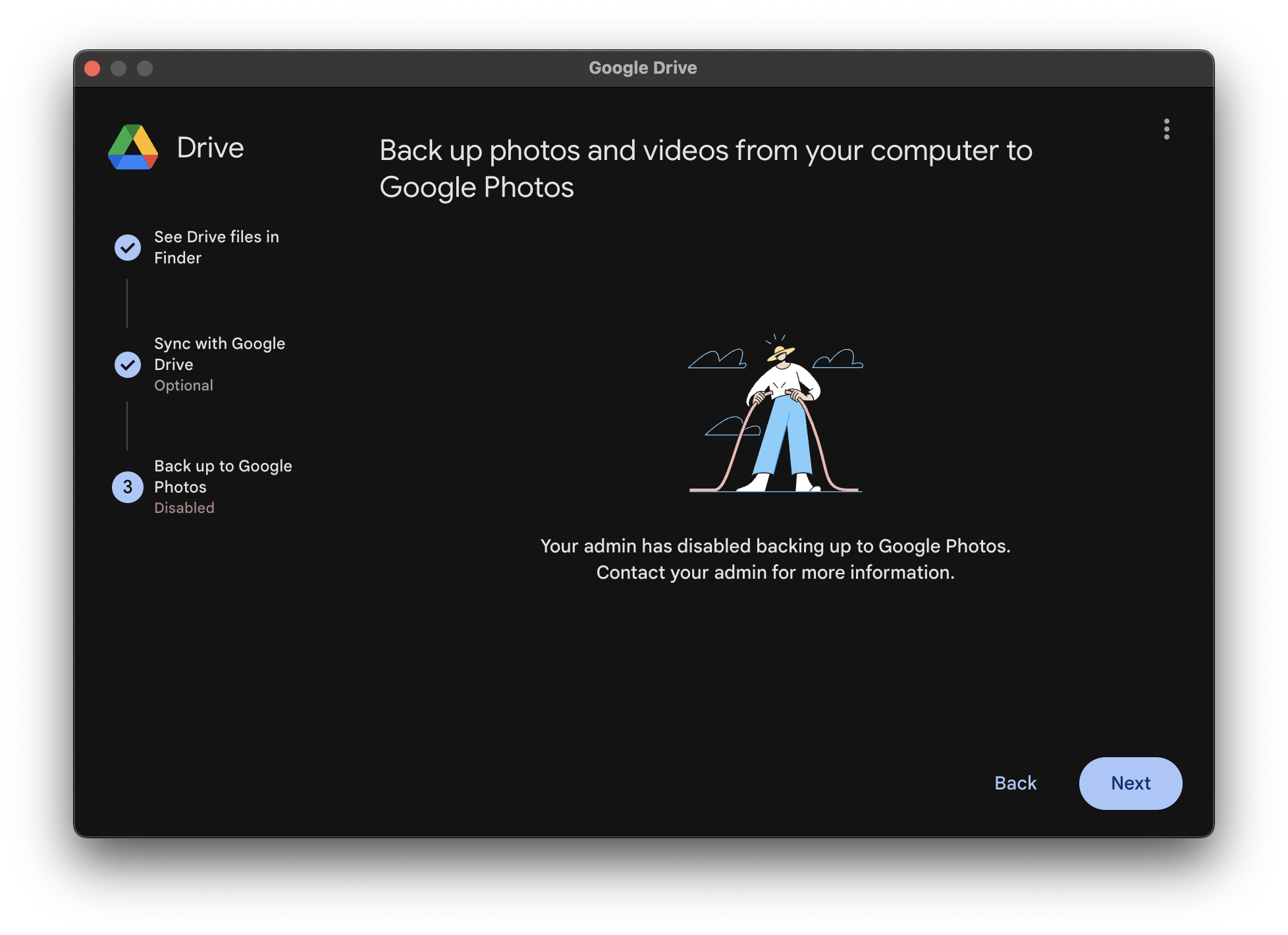Click the step 3 number circle
Screen dimensions: 1288x935
click(128, 487)
